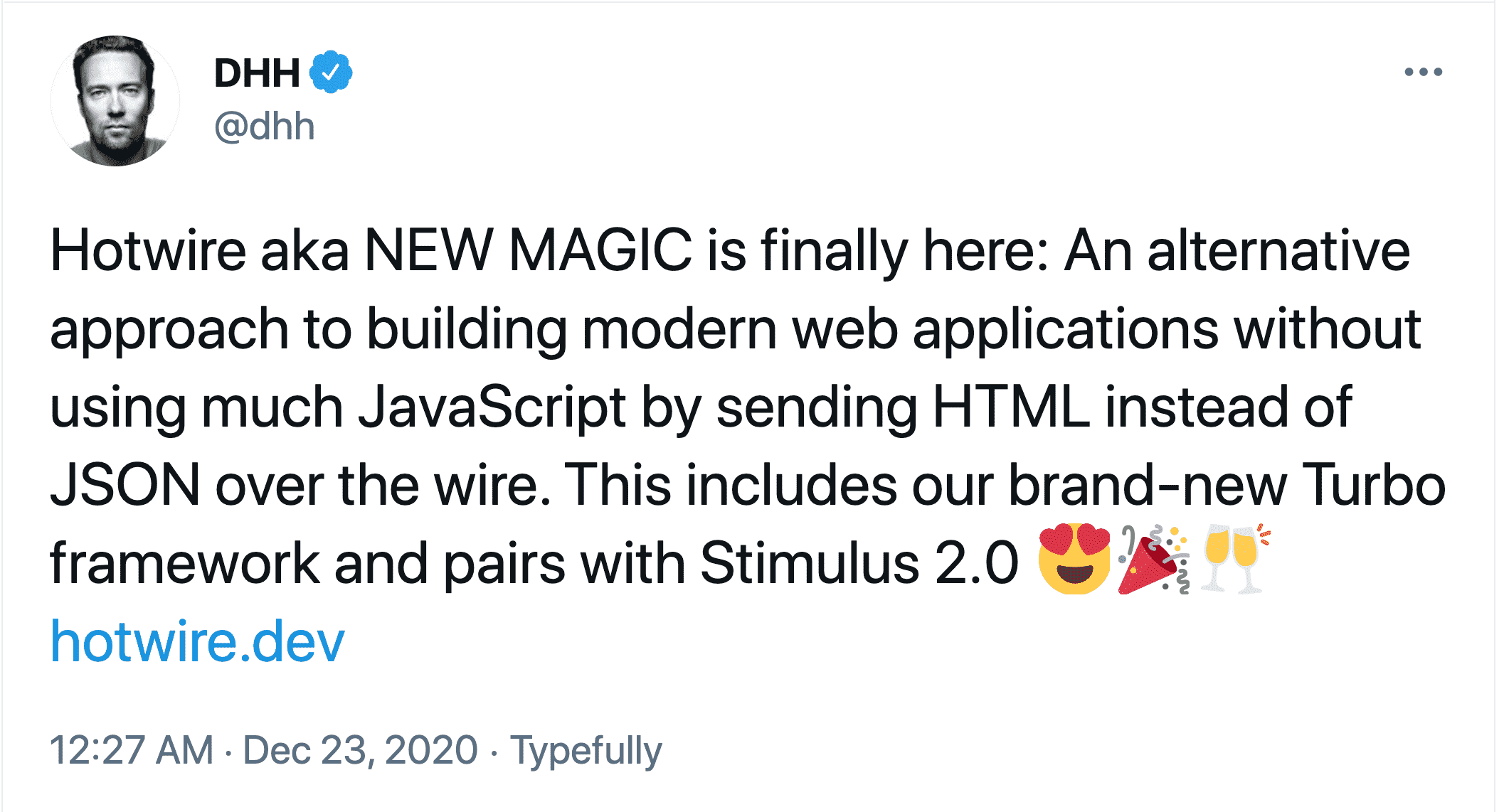Click the blue verified checkmark badge
The height and width of the screenshot is (812, 1504).
pyautogui.click(x=331, y=72)
